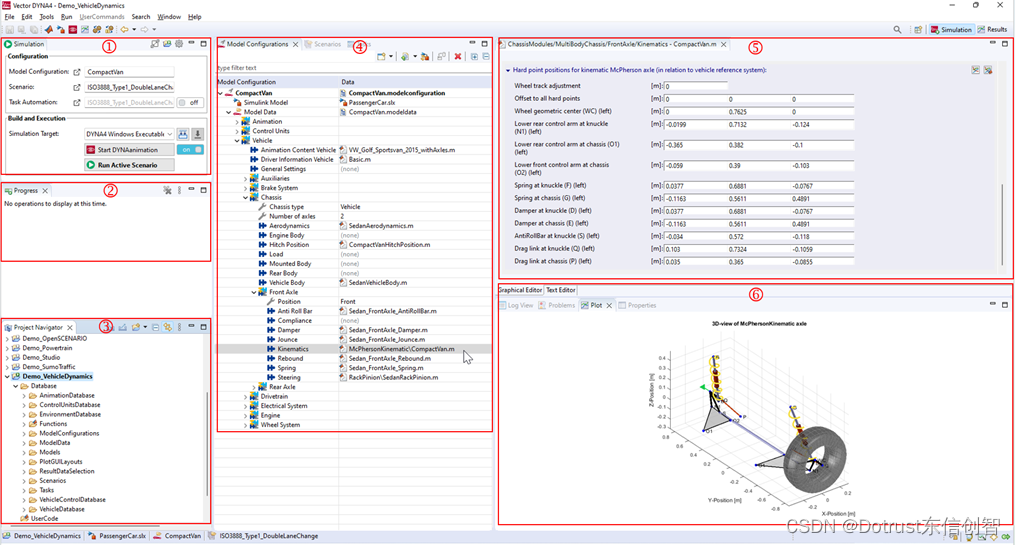Collapse the Model Data tree node
The height and width of the screenshot is (545, 1015).
point(229,112)
